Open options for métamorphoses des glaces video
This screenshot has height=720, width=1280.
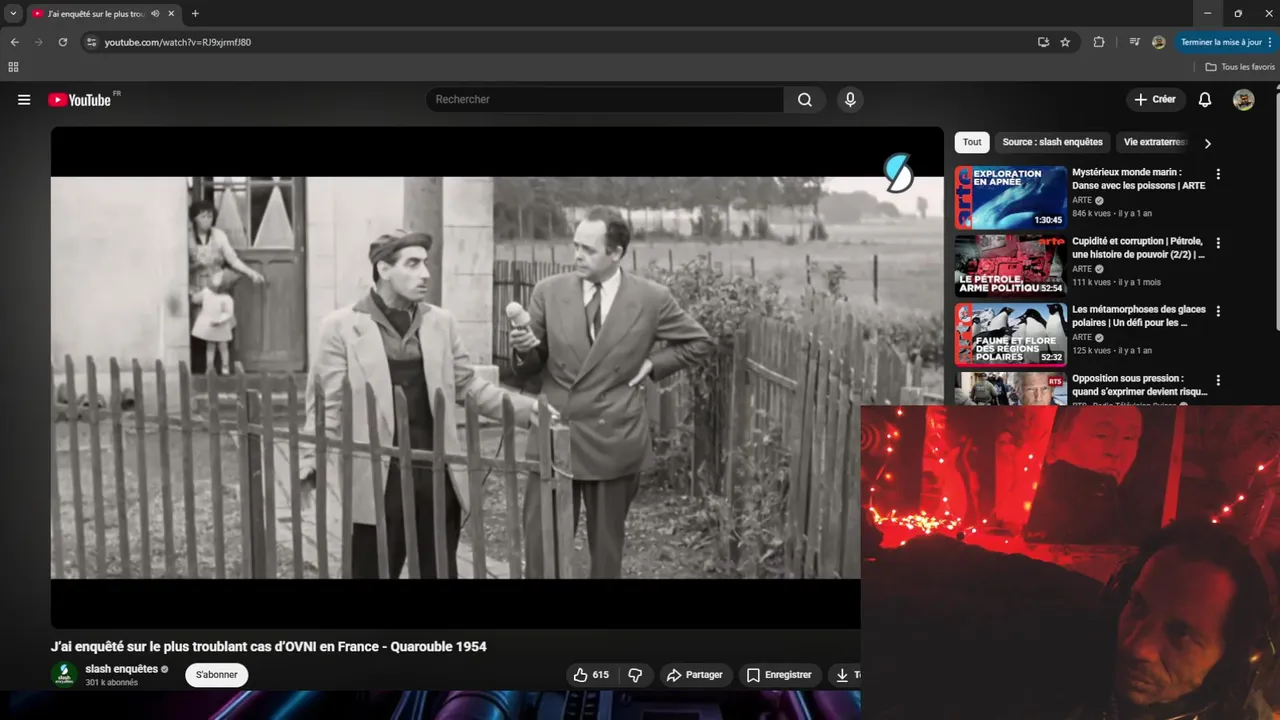coord(1218,311)
